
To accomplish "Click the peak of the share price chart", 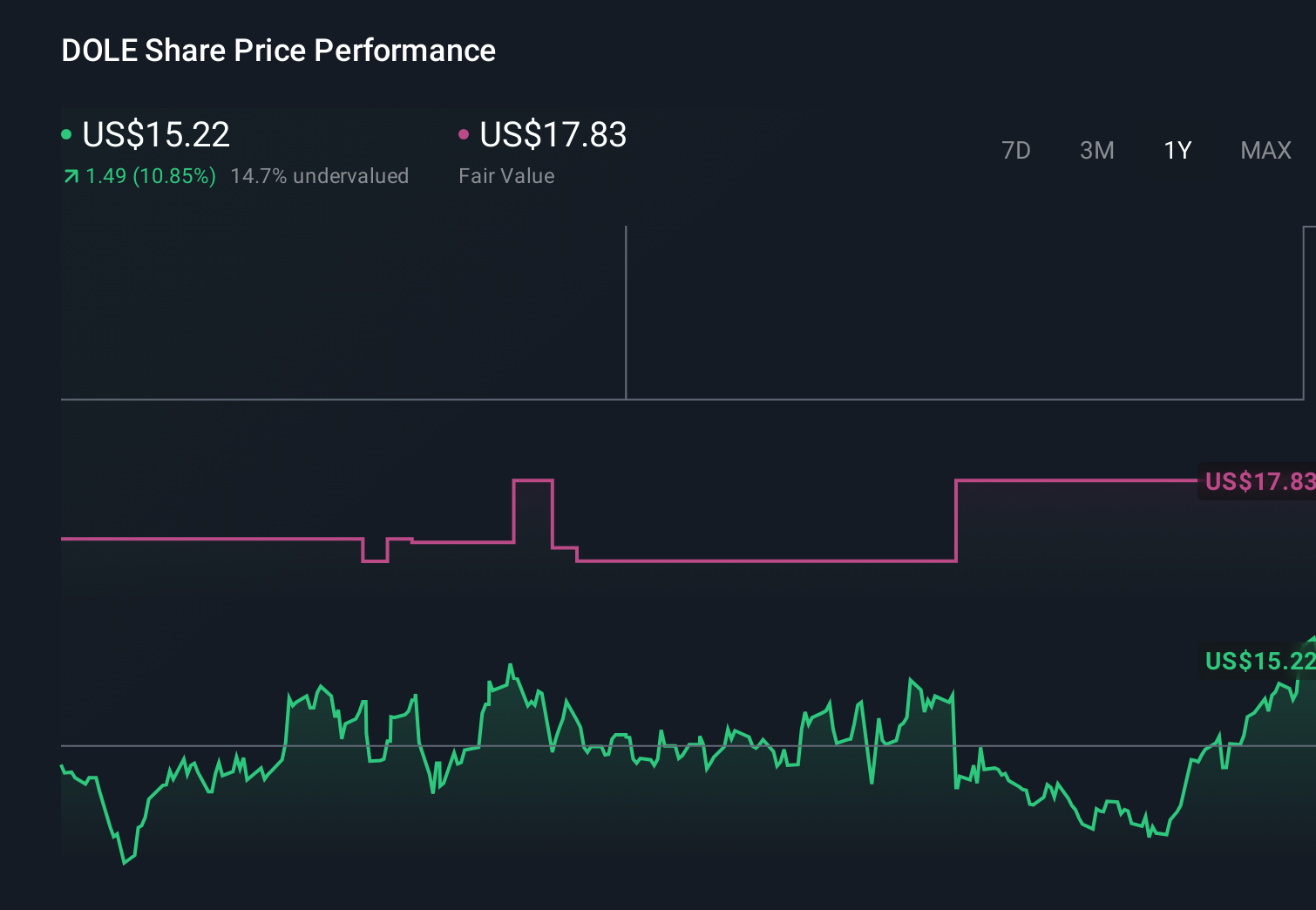I will [x=511, y=663].
